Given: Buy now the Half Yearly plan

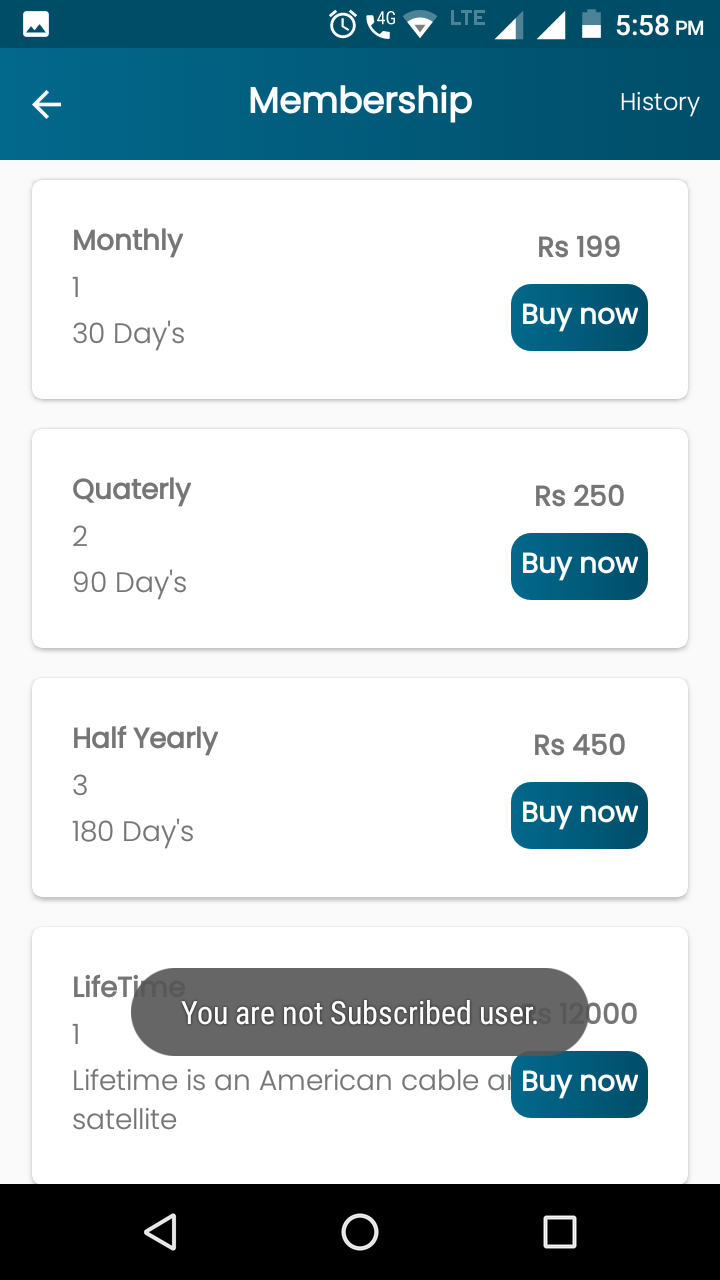Looking at the screenshot, I should coord(579,815).
